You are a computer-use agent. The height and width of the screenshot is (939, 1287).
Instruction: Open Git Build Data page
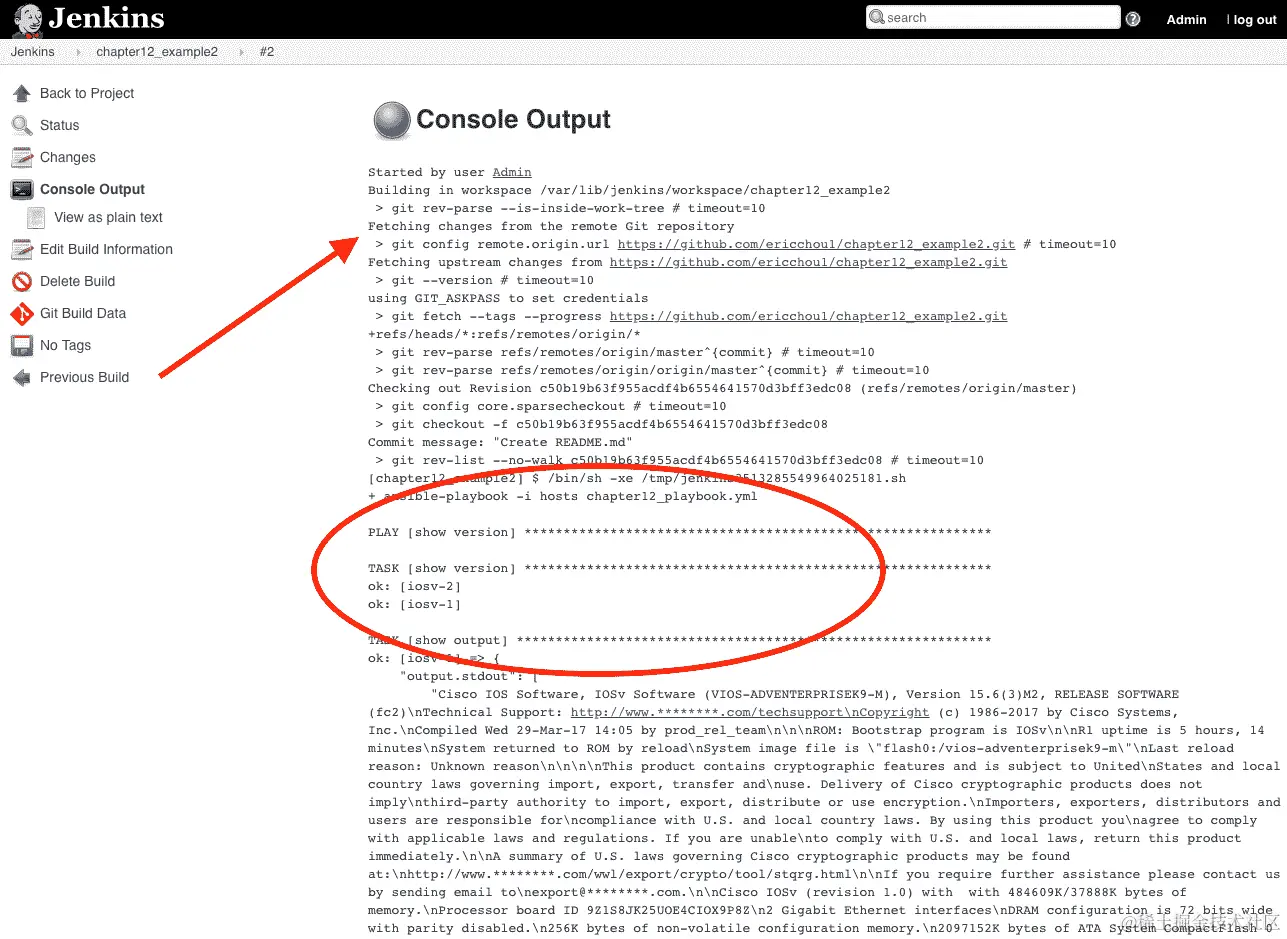tap(83, 313)
